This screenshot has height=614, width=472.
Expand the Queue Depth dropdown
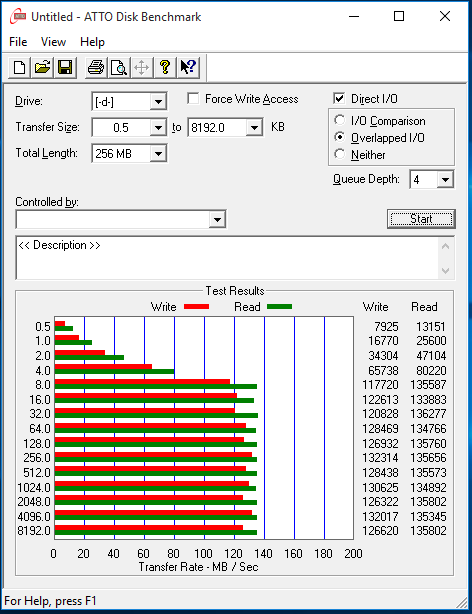tap(445, 180)
